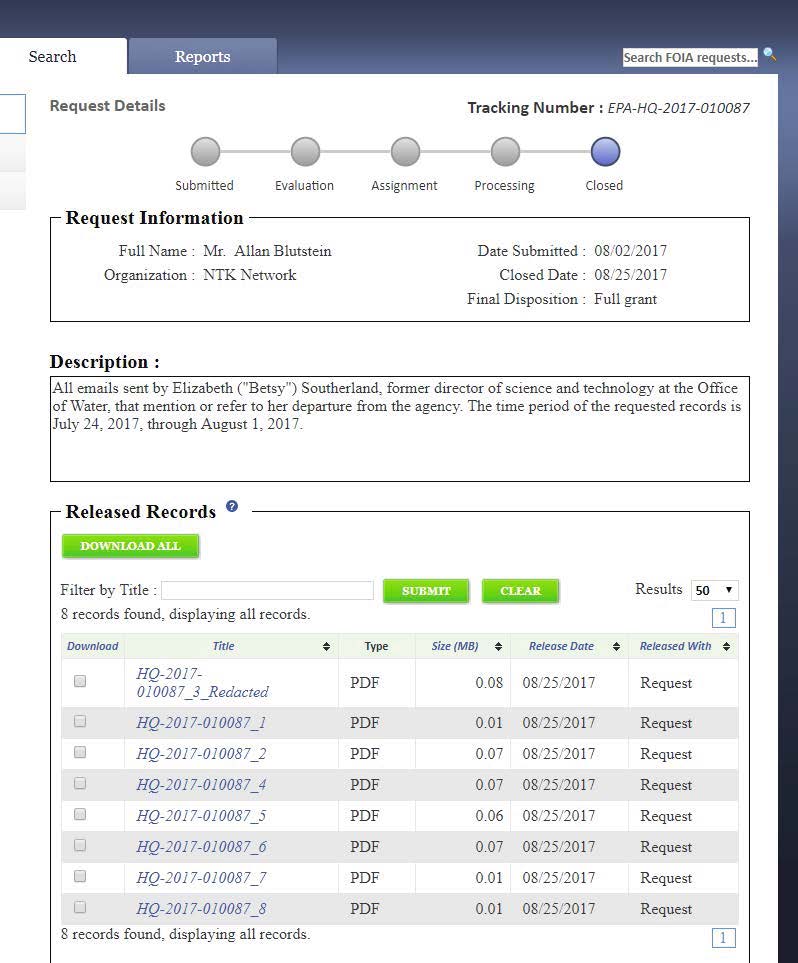Open the HQ-2017-010087_7 file link
The width and height of the screenshot is (798, 963).
pos(201,878)
